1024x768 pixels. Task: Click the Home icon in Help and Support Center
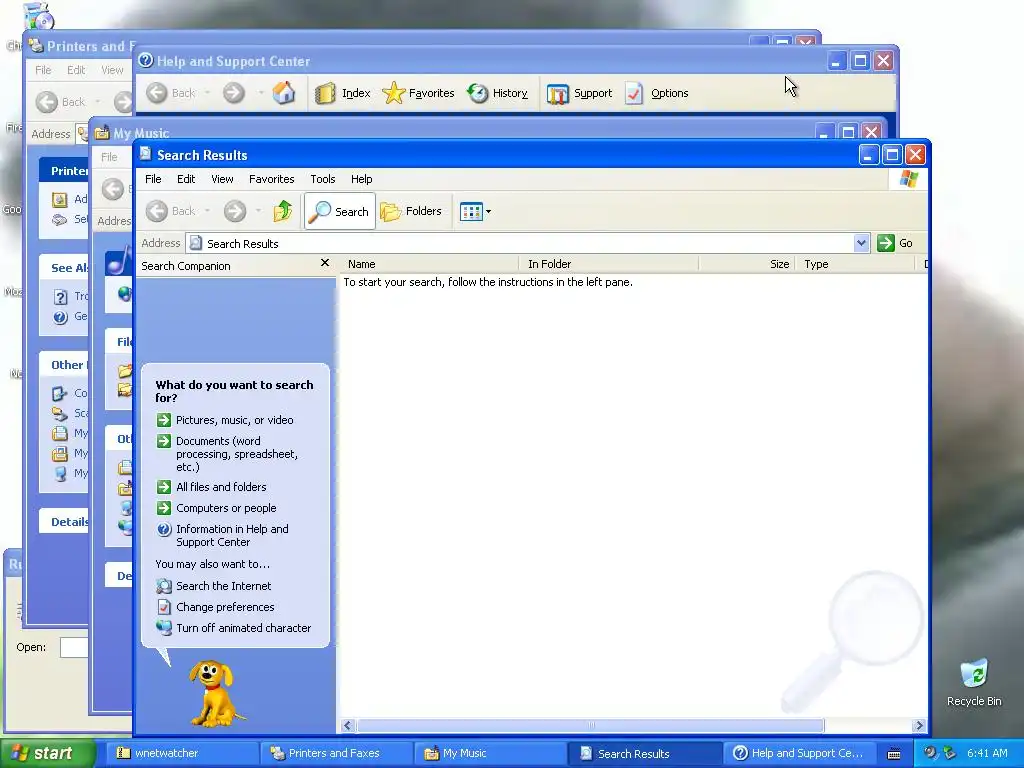pyautogui.click(x=283, y=93)
